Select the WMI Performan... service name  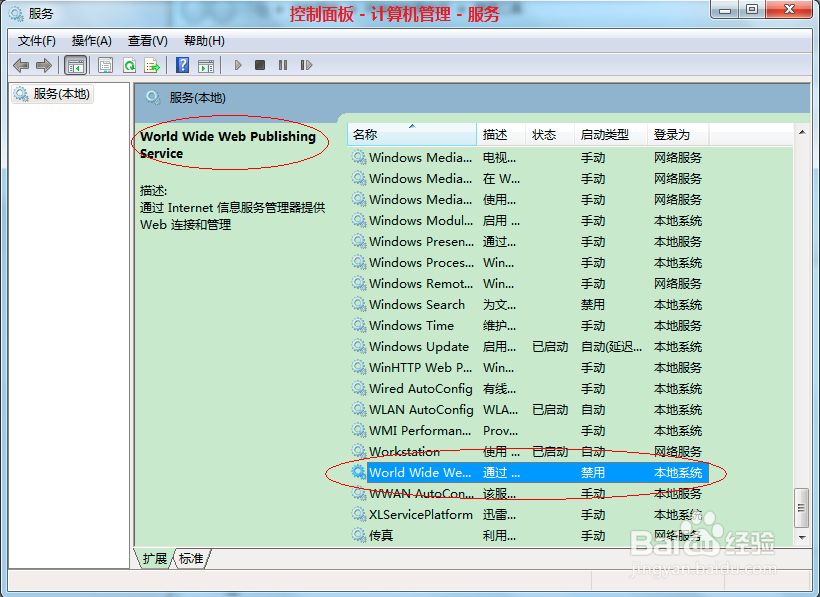pyautogui.click(x=420, y=430)
